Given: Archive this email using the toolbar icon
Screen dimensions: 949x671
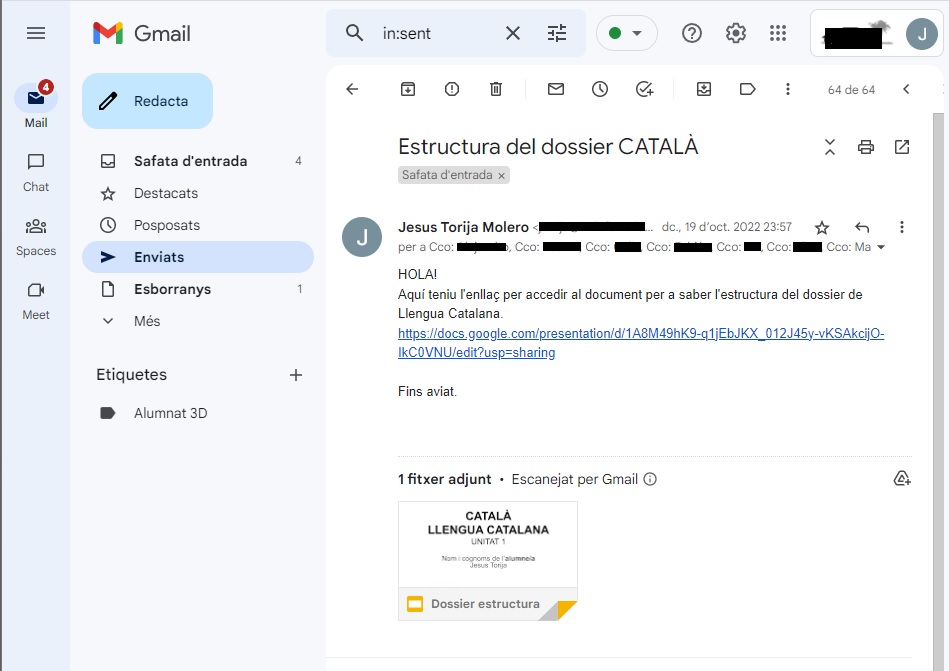Looking at the screenshot, I should [x=408, y=89].
